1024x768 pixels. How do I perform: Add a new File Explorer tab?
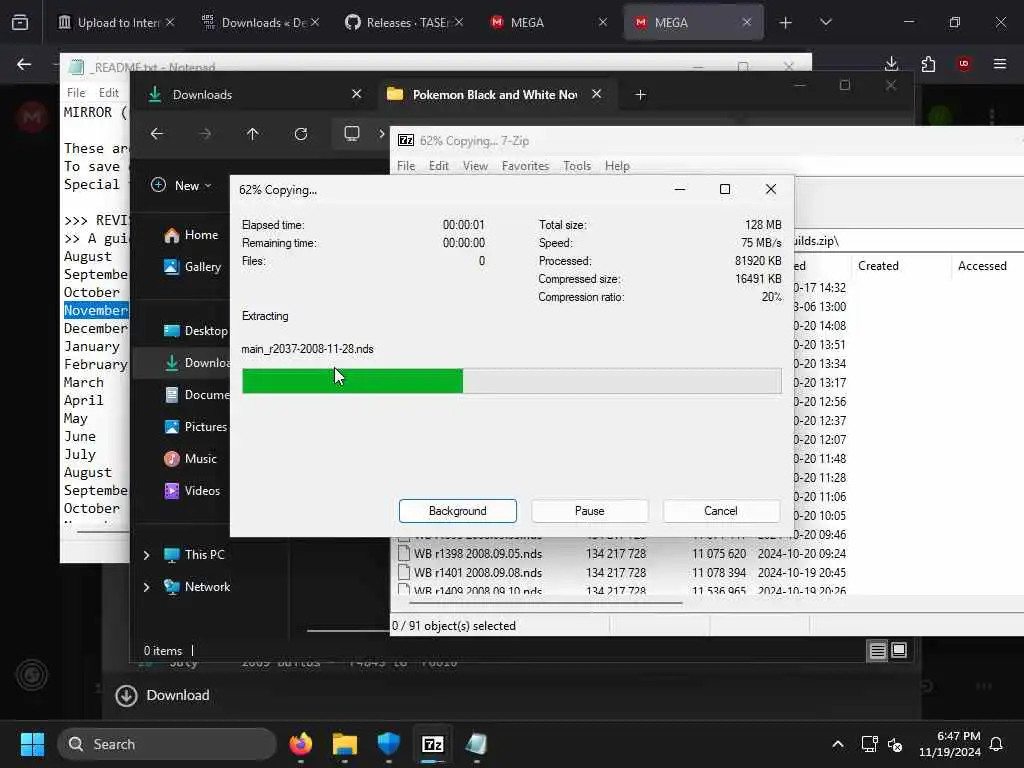[x=641, y=95]
